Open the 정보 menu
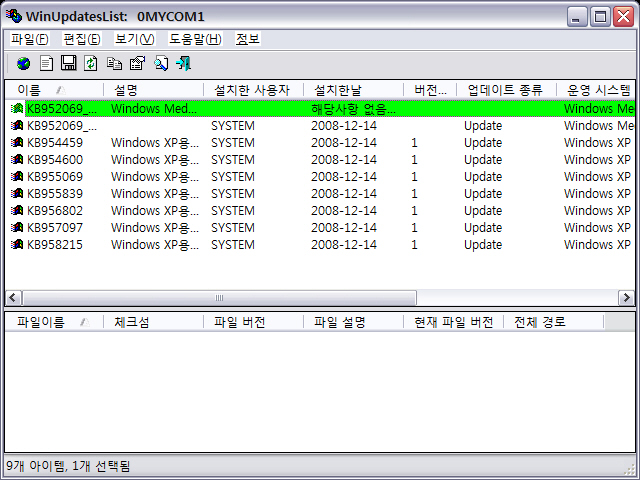The image size is (640, 480). (247, 39)
